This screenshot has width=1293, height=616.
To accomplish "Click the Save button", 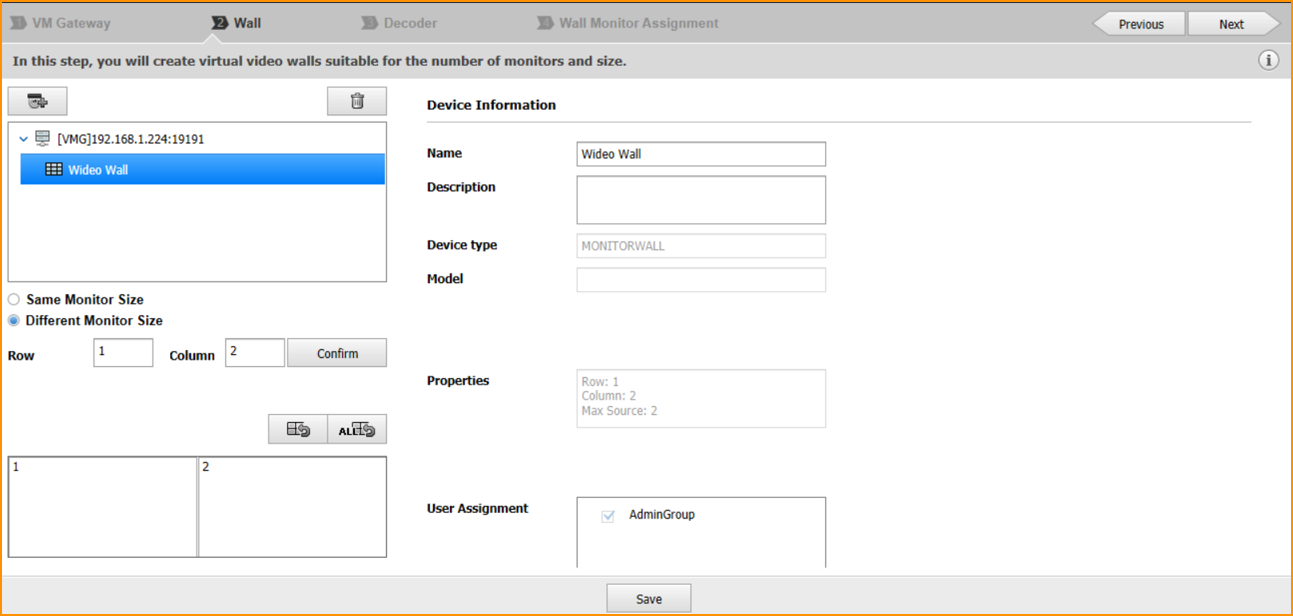I will tap(649, 599).
